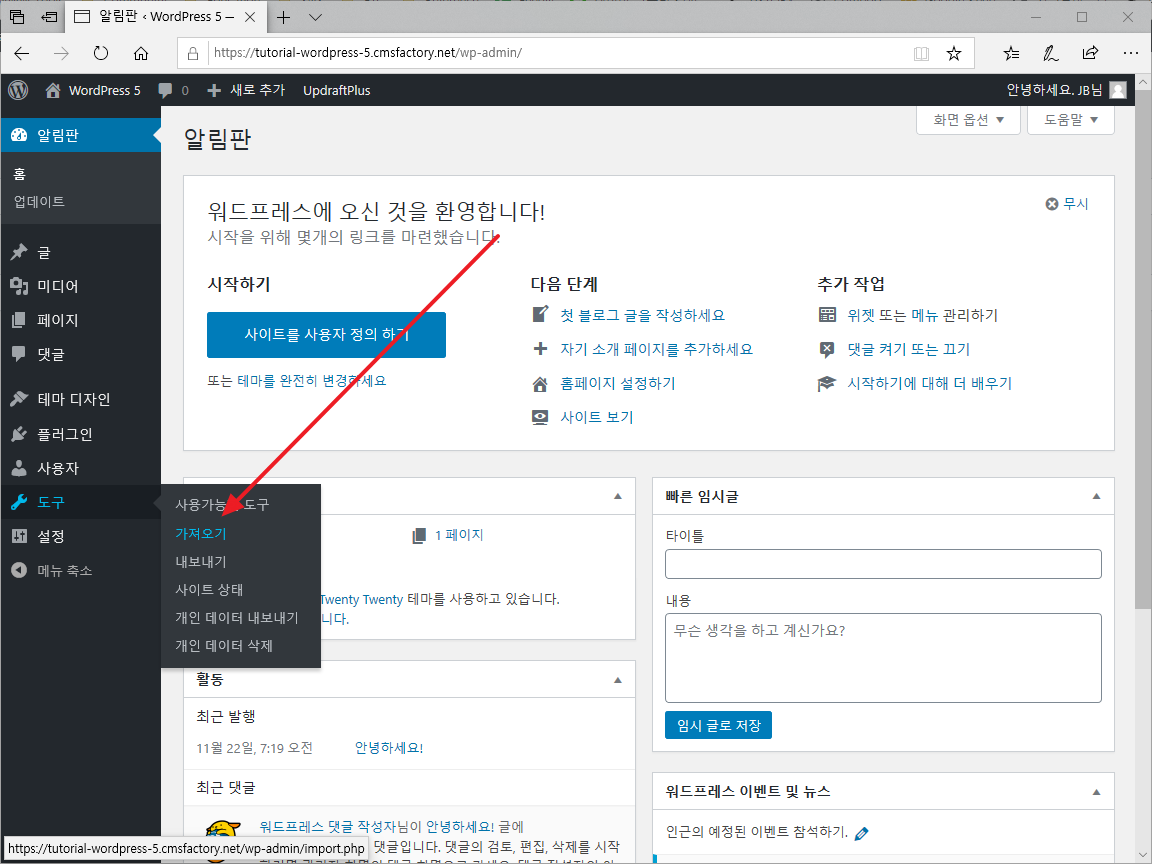Open 알림판 in the sidebar
The height and width of the screenshot is (864, 1152).
click(81, 135)
